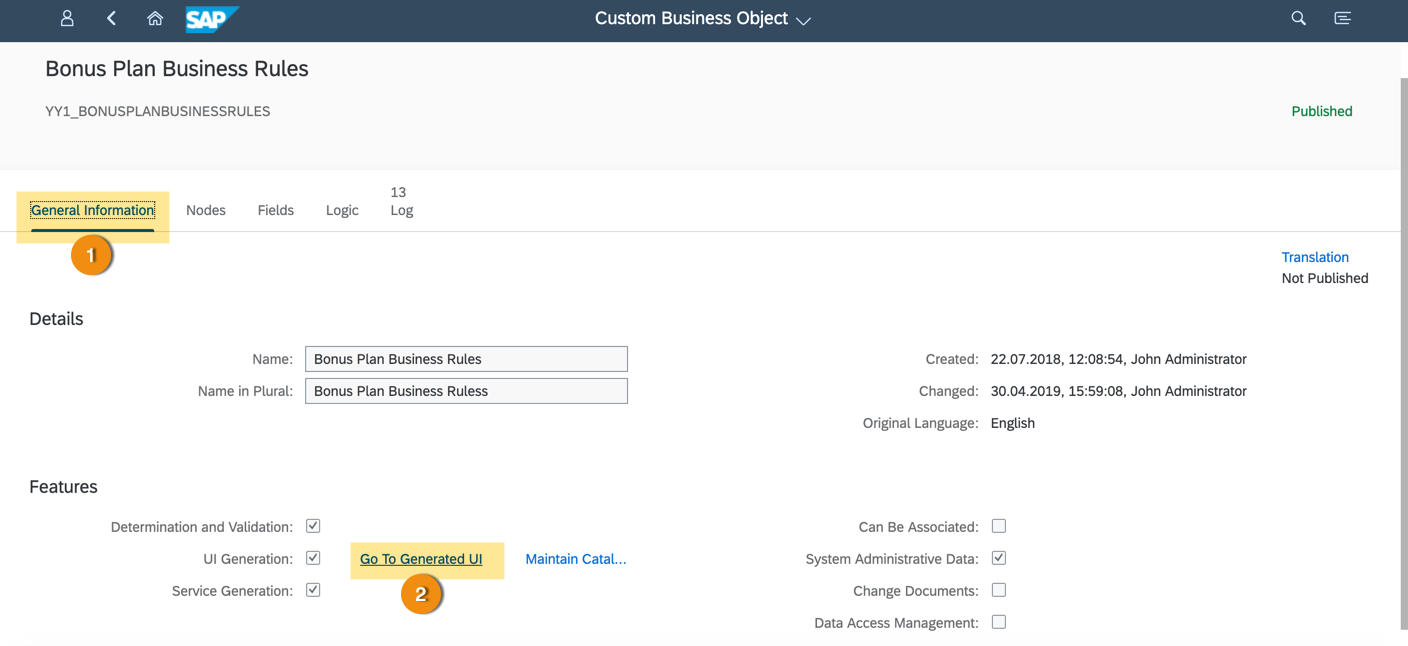The width and height of the screenshot is (1408, 646).
Task: Open search with the magnifier icon
Action: [x=1298, y=18]
